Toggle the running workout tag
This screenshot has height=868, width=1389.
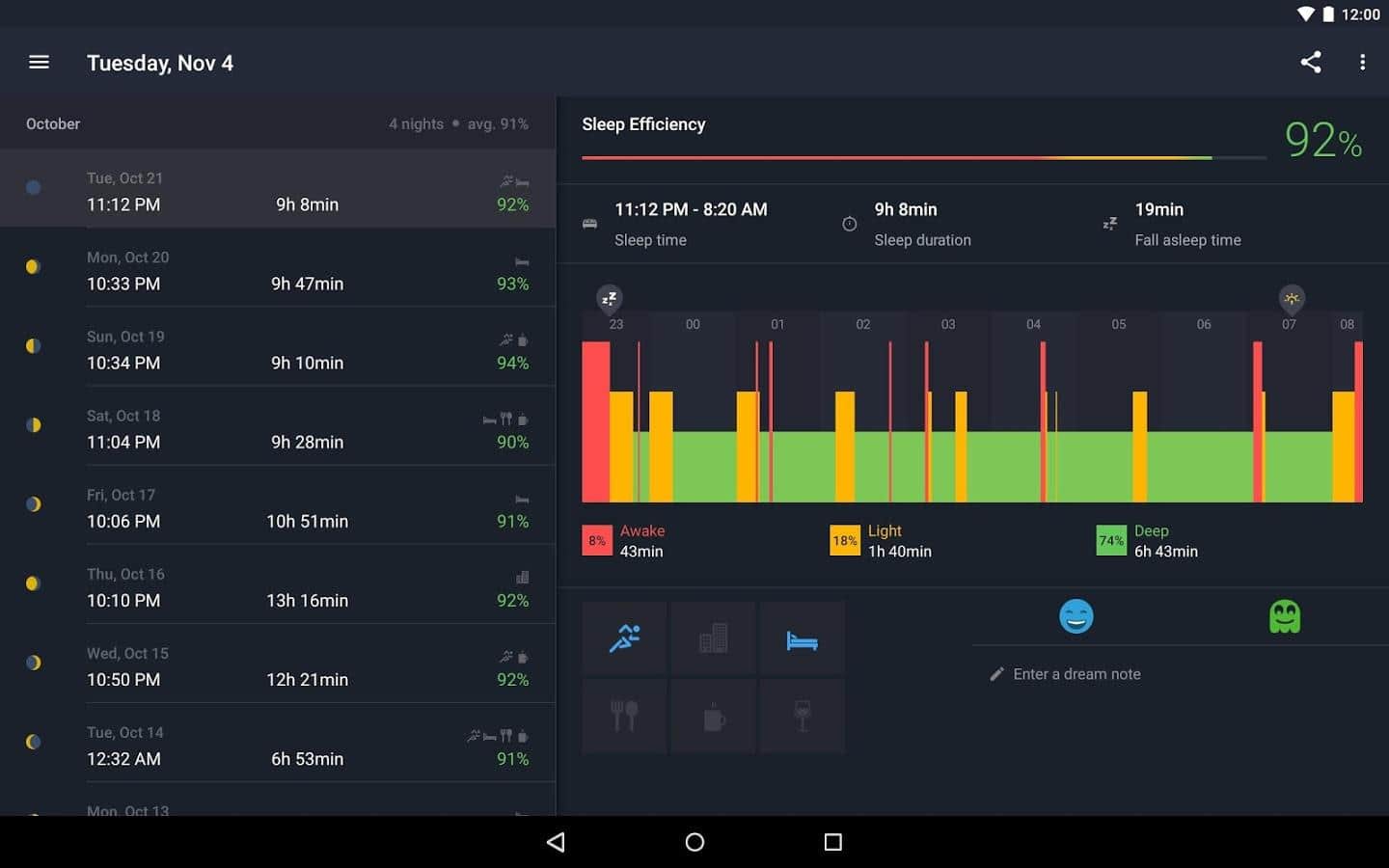click(624, 637)
